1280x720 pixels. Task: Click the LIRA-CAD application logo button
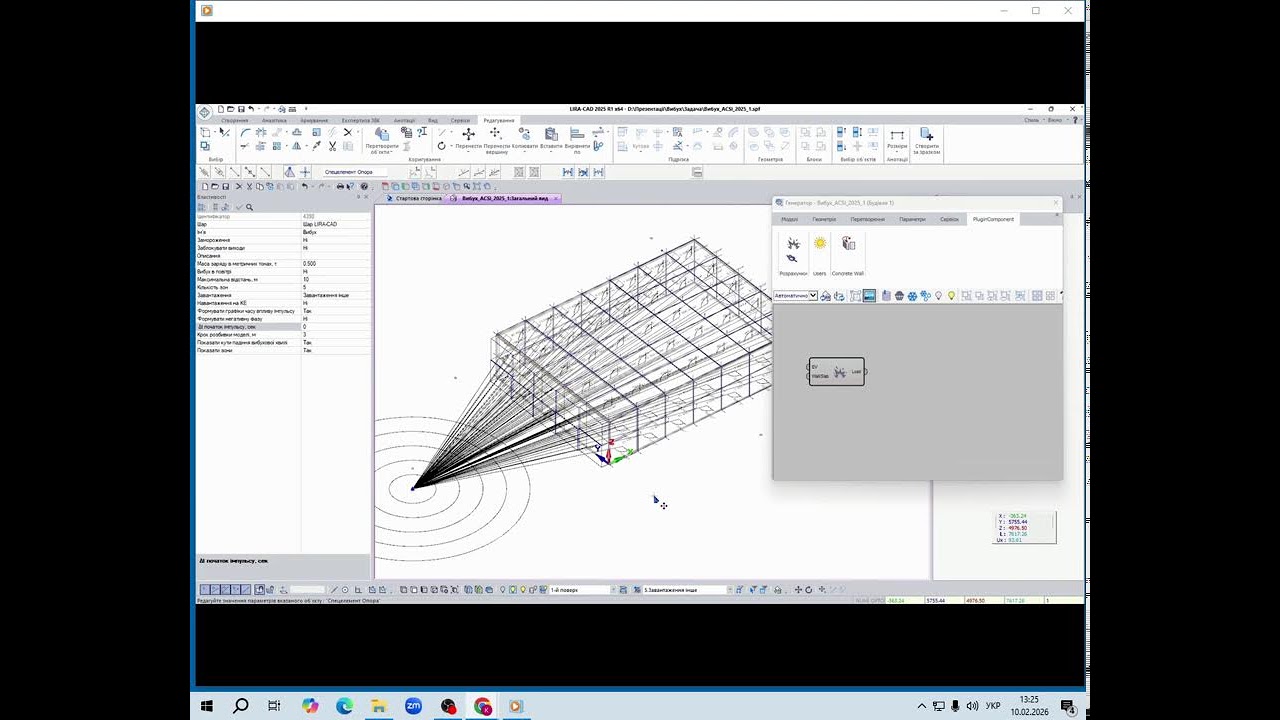click(x=204, y=113)
